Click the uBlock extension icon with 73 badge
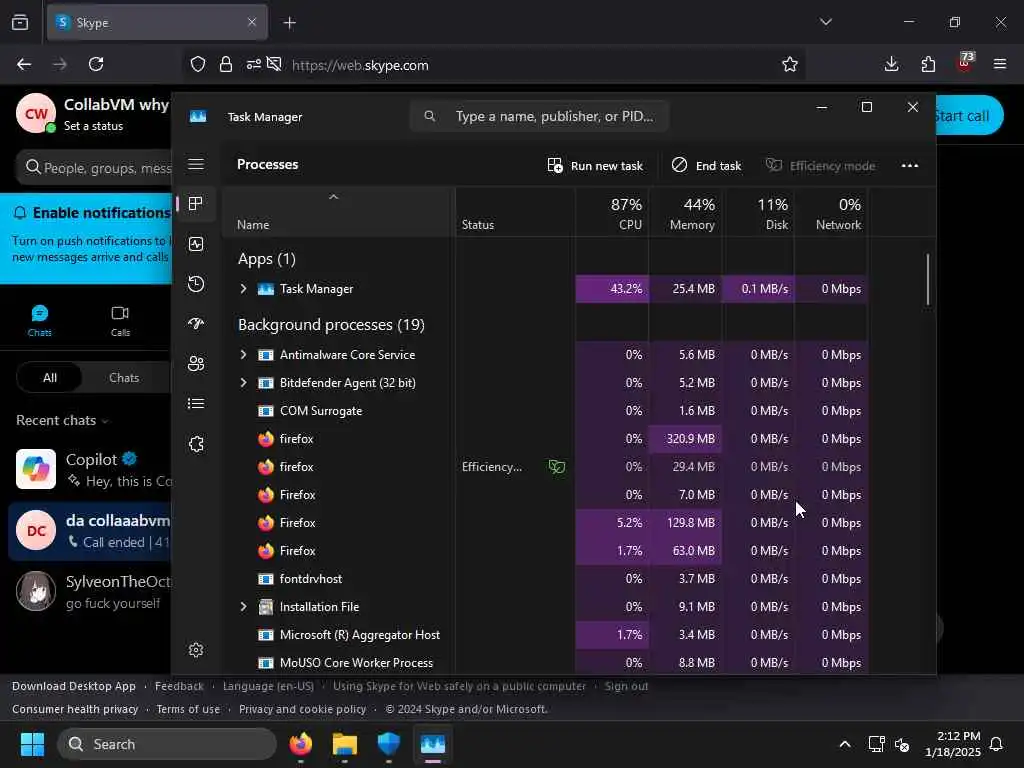 click(x=965, y=63)
